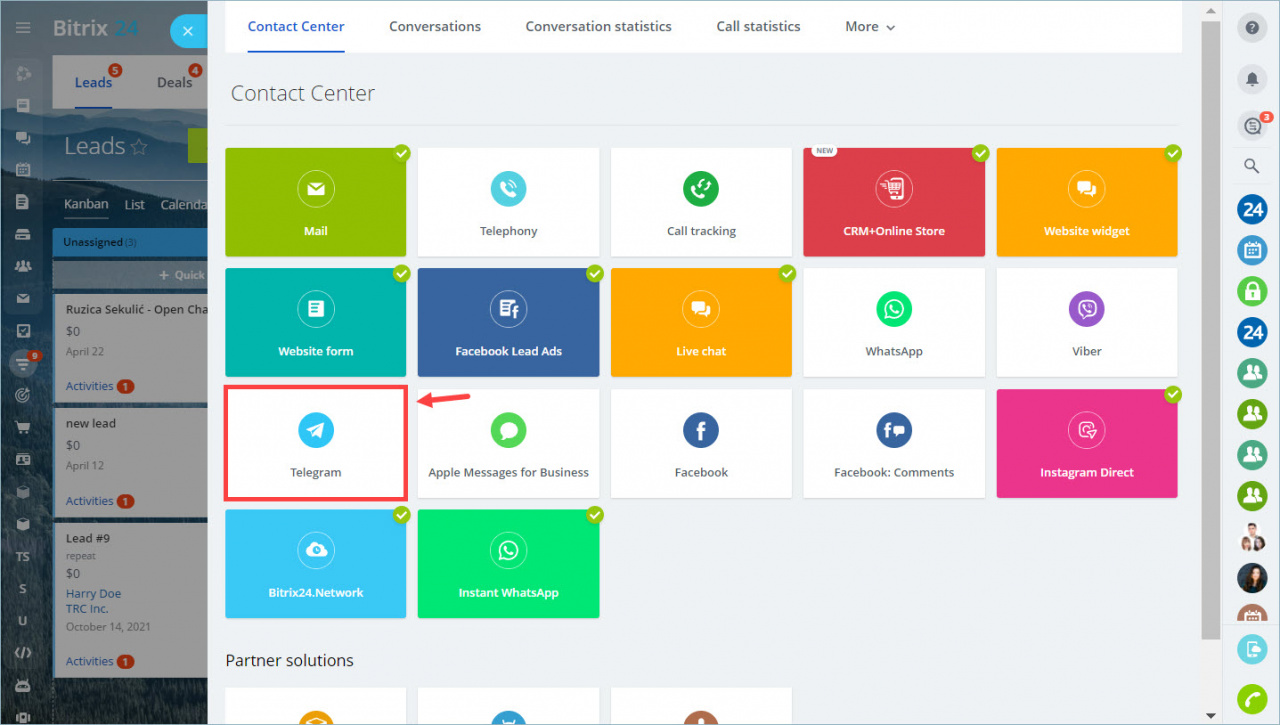Image resolution: width=1280 pixels, height=725 pixels.
Task: Open the Website form tile
Action: [x=315, y=322]
